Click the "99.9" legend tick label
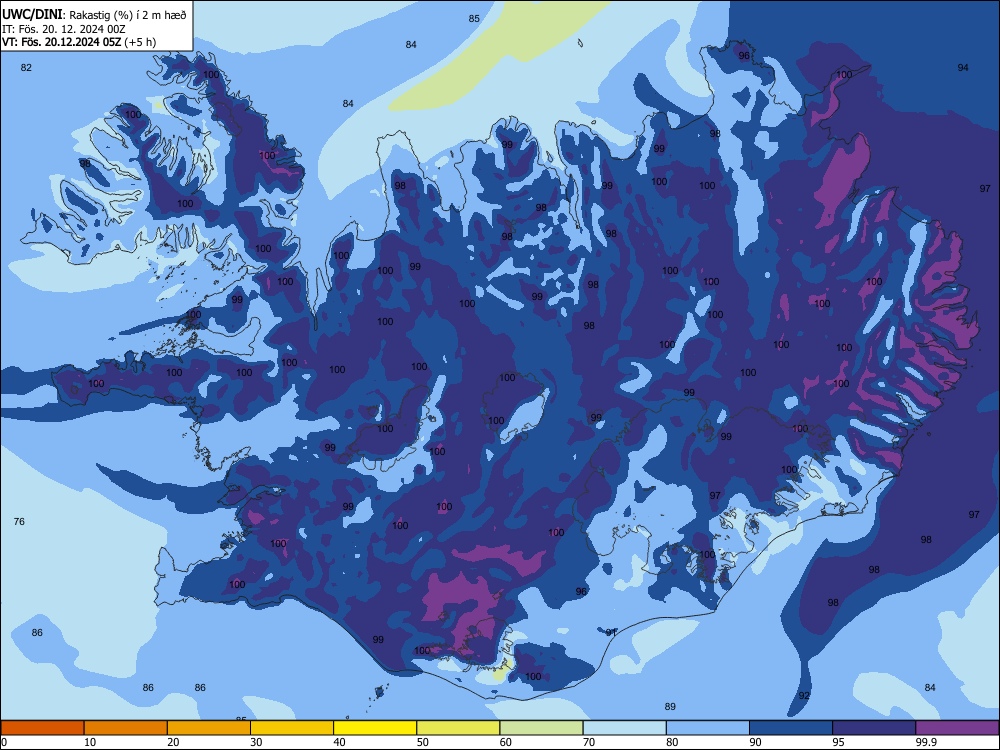 pyautogui.click(x=926, y=742)
